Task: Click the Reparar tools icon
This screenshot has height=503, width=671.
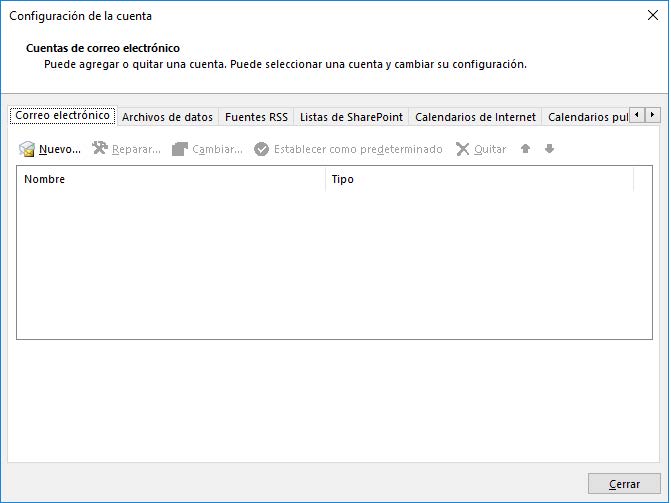Action: [99, 149]
